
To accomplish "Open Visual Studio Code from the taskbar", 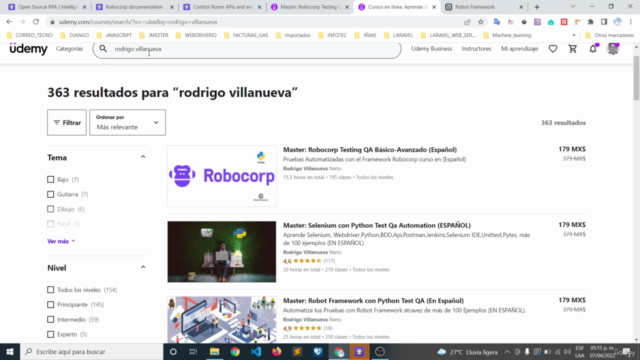I will [256, 351].
